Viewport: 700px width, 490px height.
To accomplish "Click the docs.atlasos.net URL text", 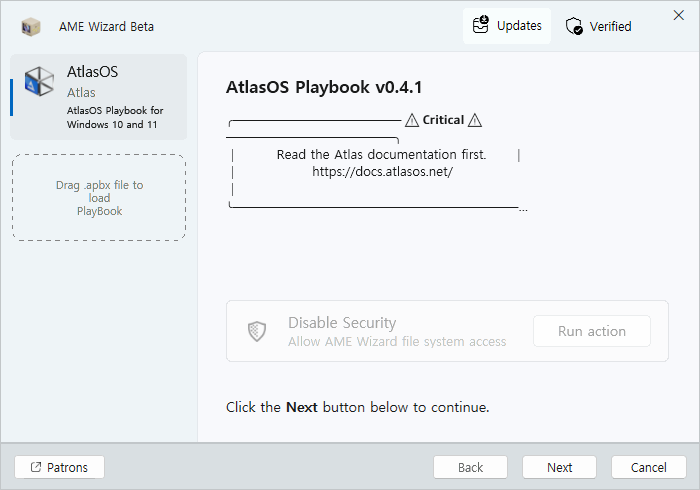I will tap(383, 172).
